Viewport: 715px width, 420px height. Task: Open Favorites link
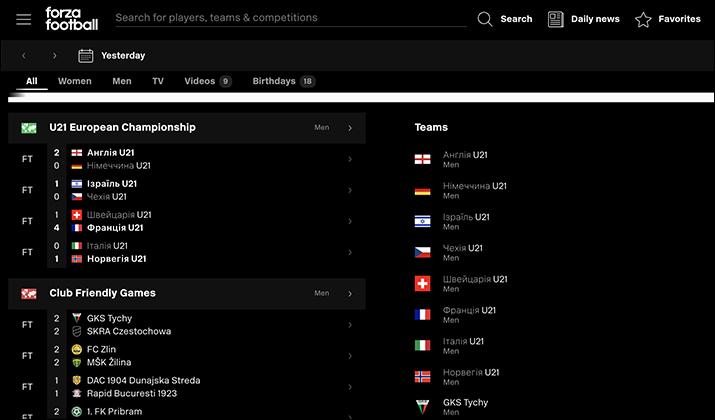[679, 19]
